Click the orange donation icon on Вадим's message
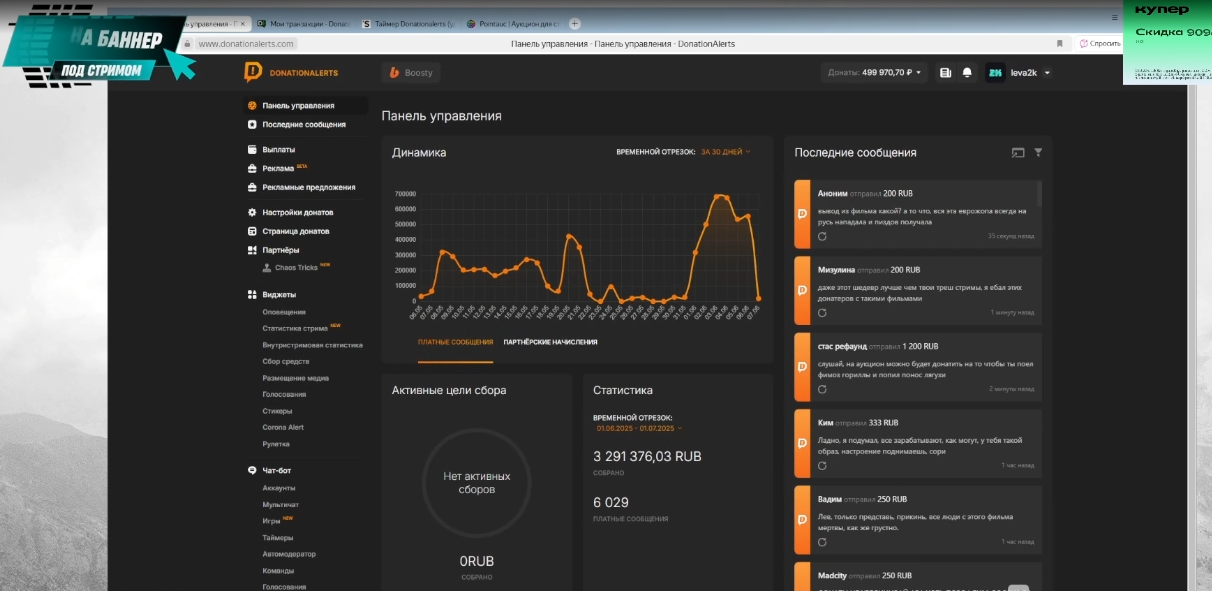This screenshot has height=591, width=1212. pyautogui.click(x=801, y=519)
